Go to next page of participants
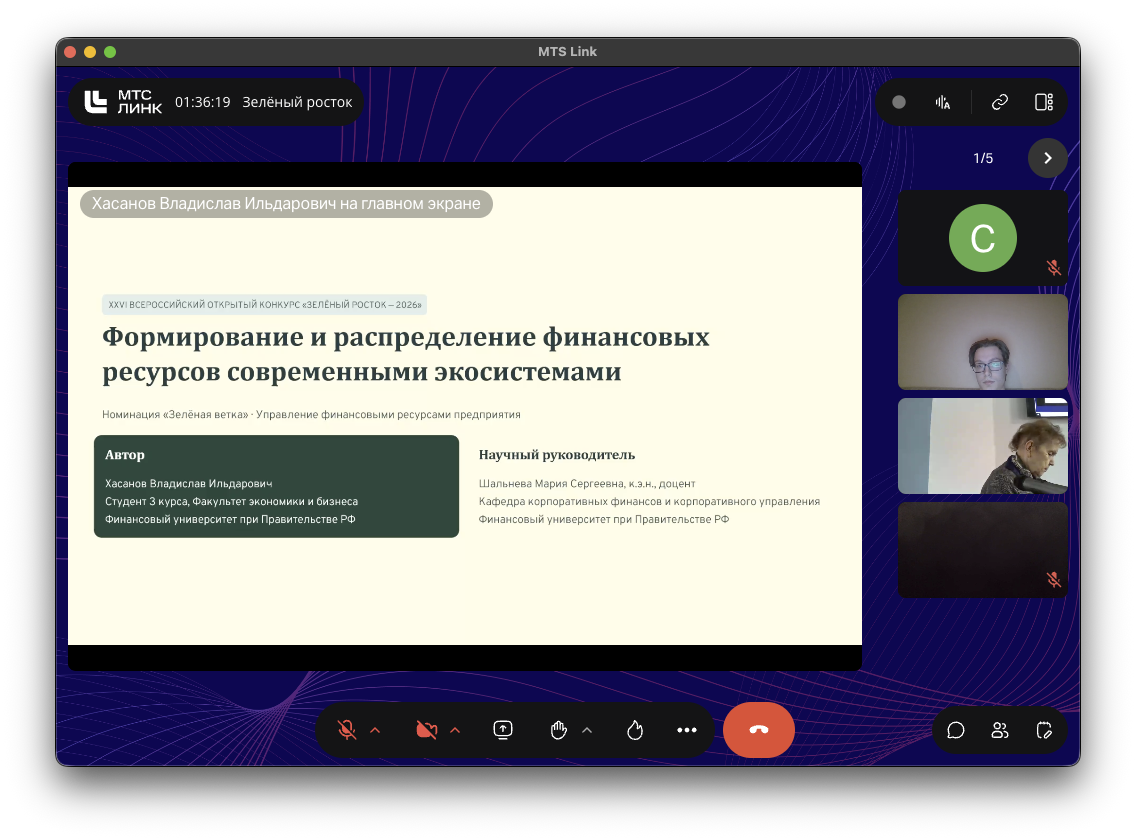Image resolution: width=1136 pixels, height=840 pixels. pos(1047,158)
